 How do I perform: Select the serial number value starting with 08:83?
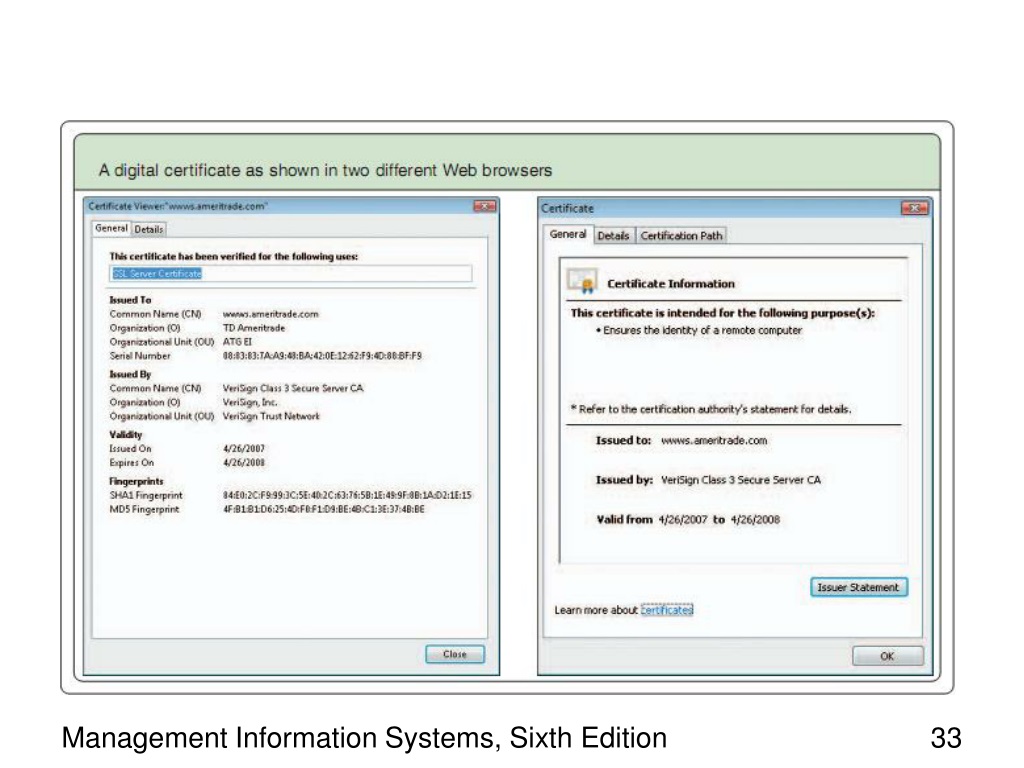pos(322,356)
